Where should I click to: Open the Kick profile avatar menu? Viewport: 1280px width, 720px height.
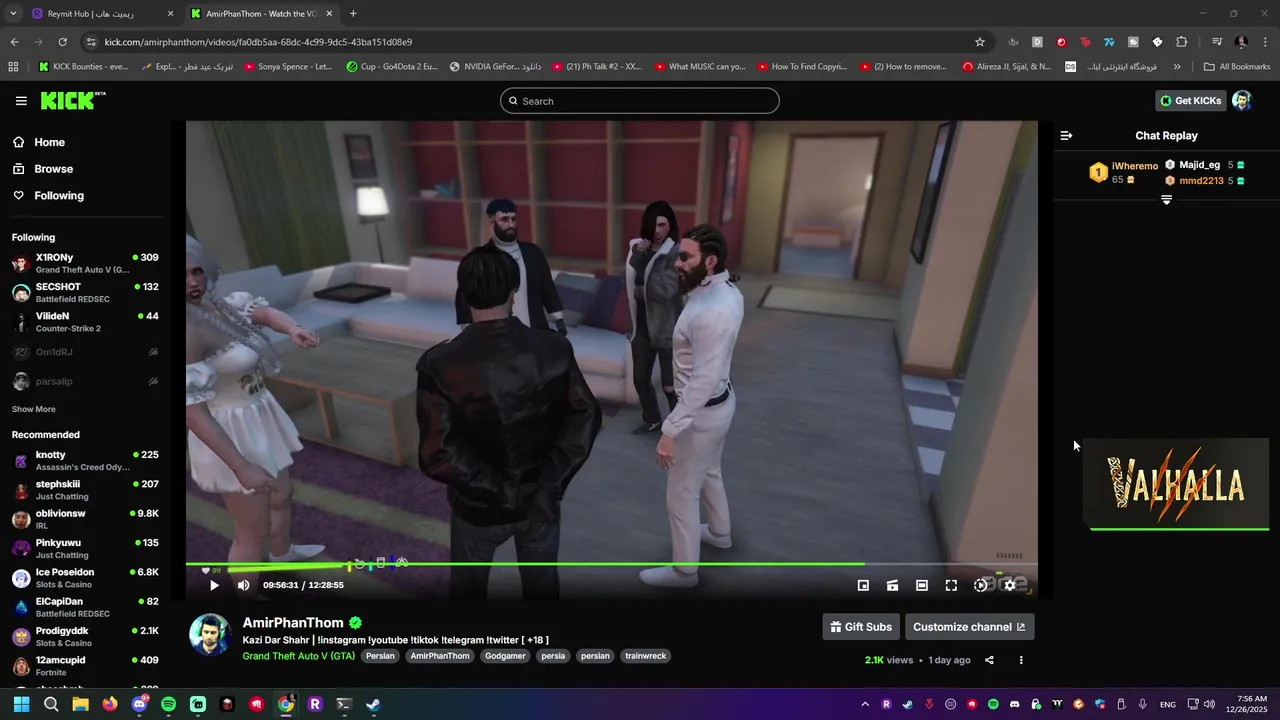1242,100
